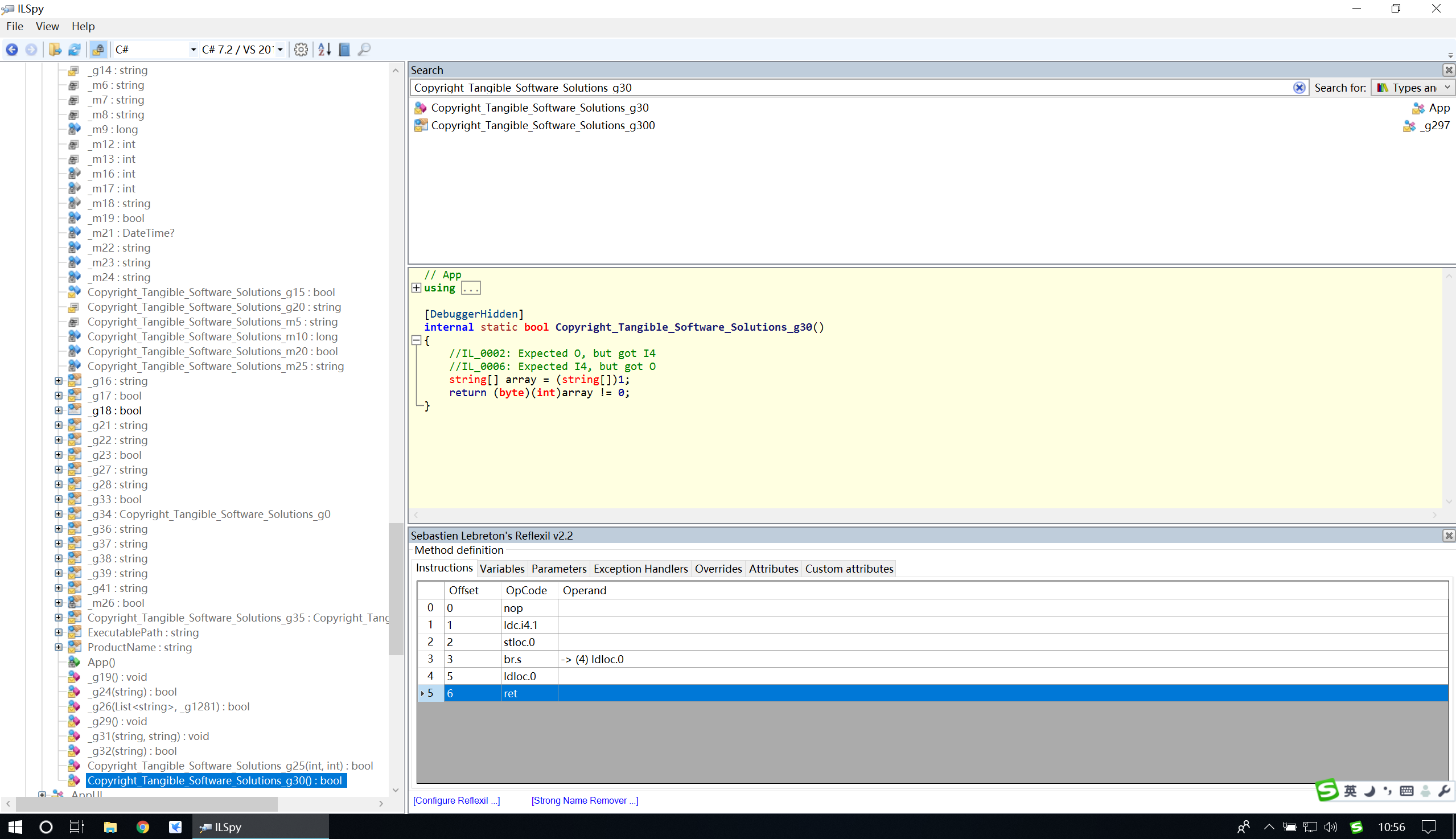Toggle visibility of _g18 bool node

[x=57, y=410]
